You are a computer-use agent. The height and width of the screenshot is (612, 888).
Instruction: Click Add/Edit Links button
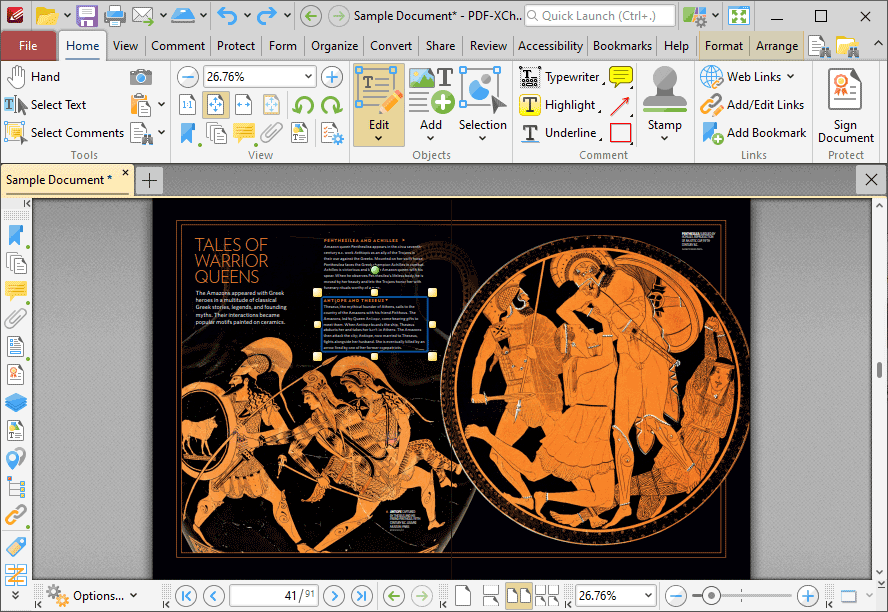tap(752, 105)
